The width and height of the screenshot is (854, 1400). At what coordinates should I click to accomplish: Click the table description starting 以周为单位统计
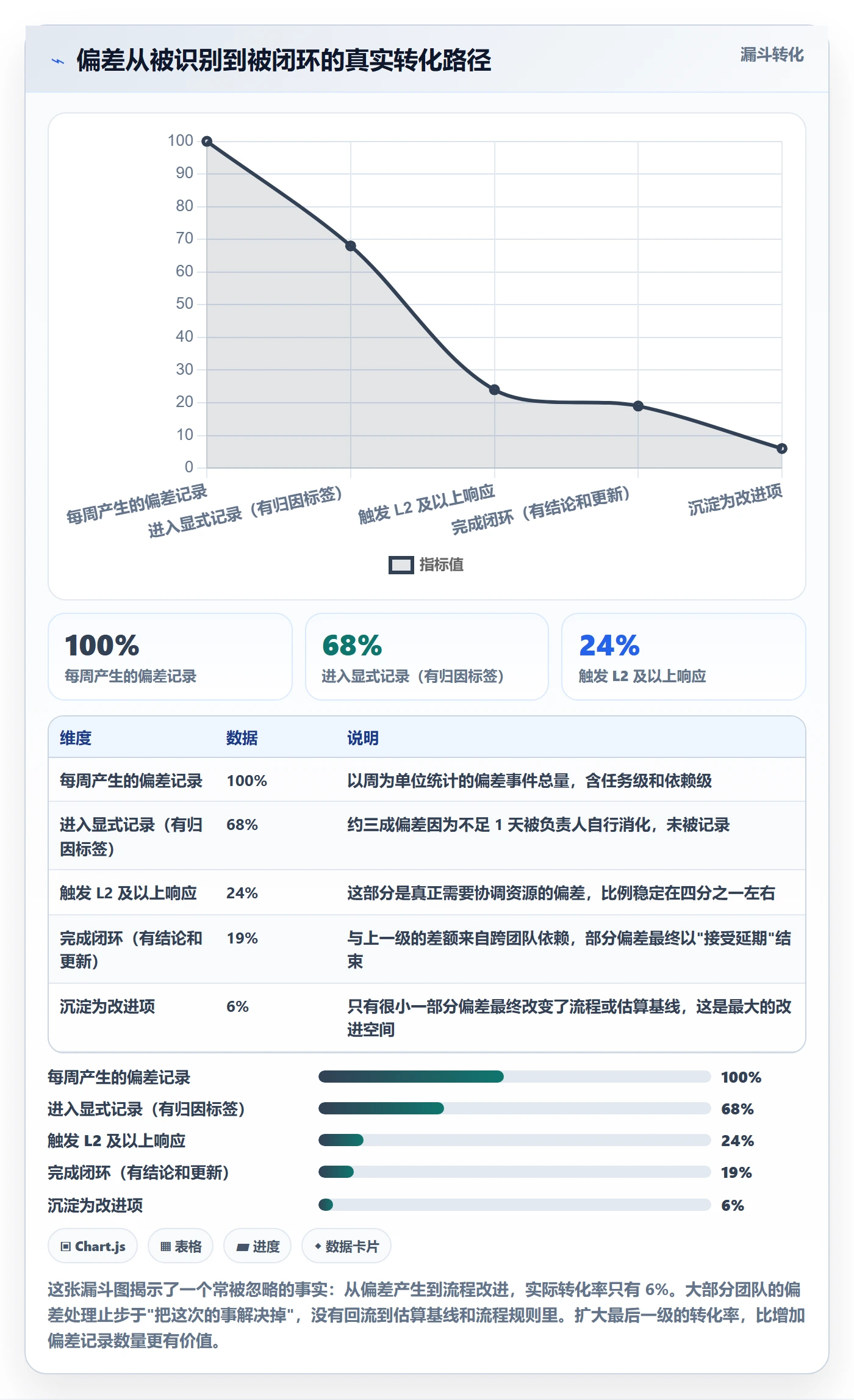tap(529, 781)
